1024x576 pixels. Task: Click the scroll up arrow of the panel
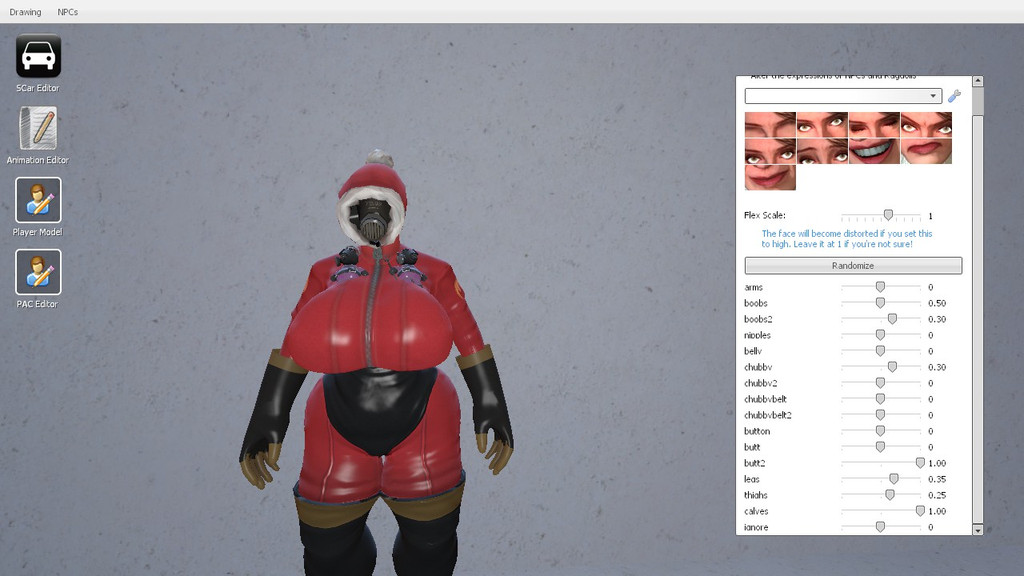(x=978, y=81)
